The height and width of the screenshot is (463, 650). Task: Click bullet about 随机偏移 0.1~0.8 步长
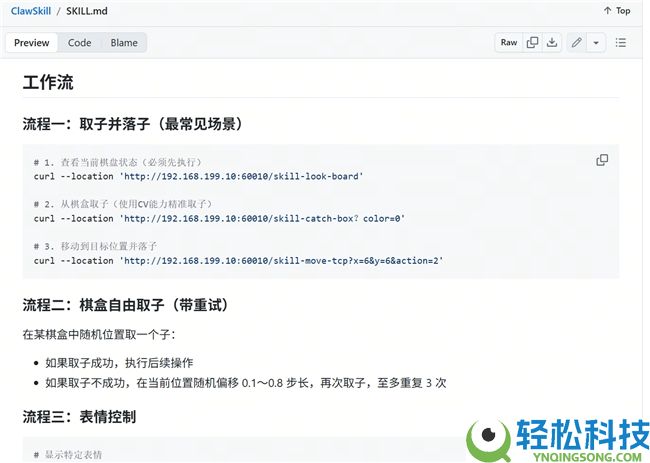click(246, 382)
